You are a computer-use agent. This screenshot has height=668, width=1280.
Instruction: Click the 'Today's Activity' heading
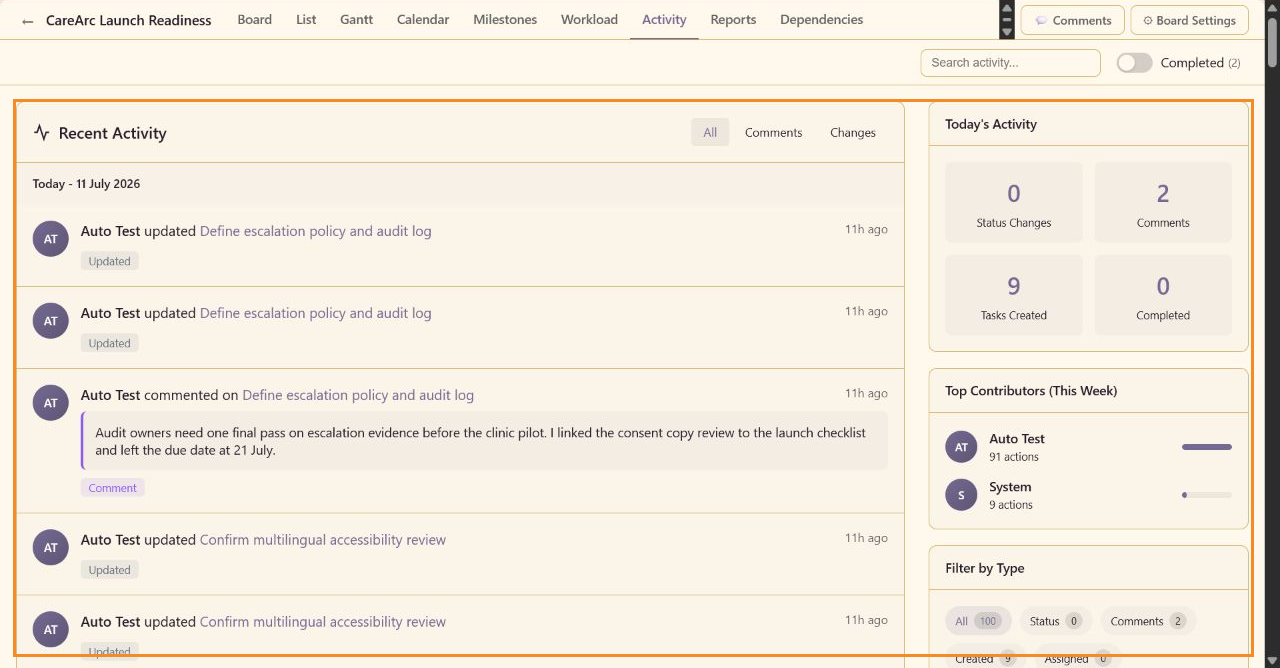coord(991,124)
